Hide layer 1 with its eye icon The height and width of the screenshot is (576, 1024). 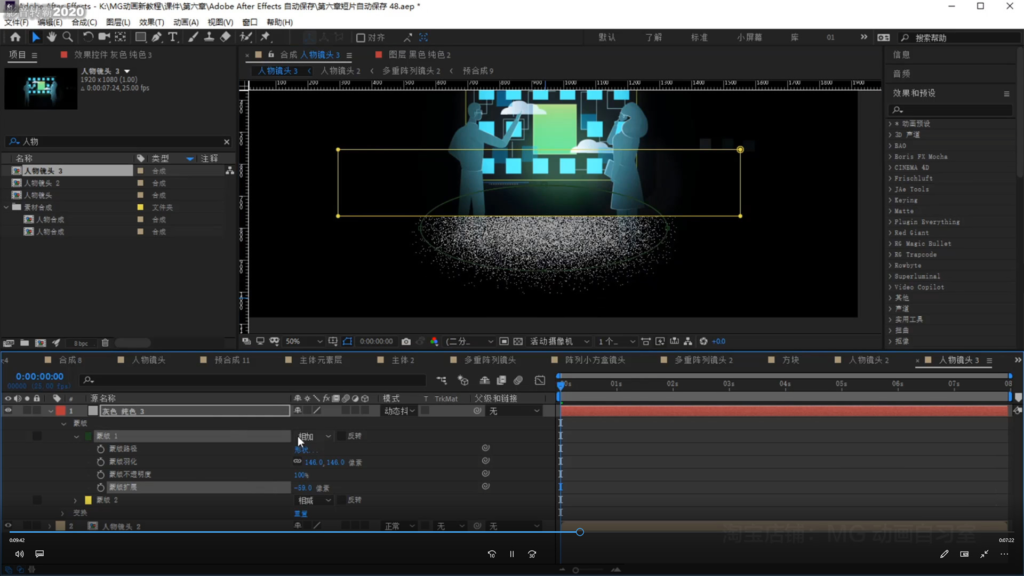8,411
